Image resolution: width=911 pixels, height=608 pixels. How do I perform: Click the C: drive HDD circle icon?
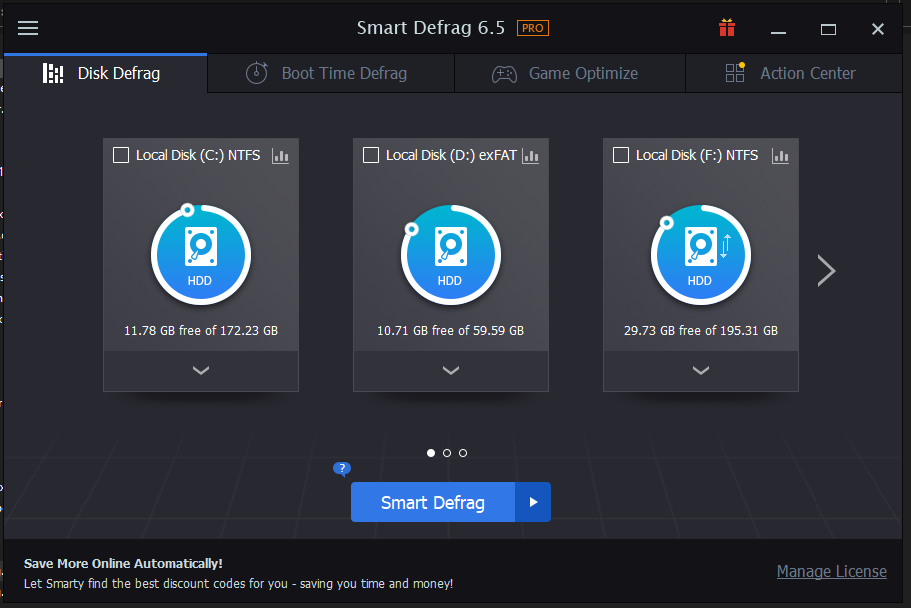(x=201, y=255)
